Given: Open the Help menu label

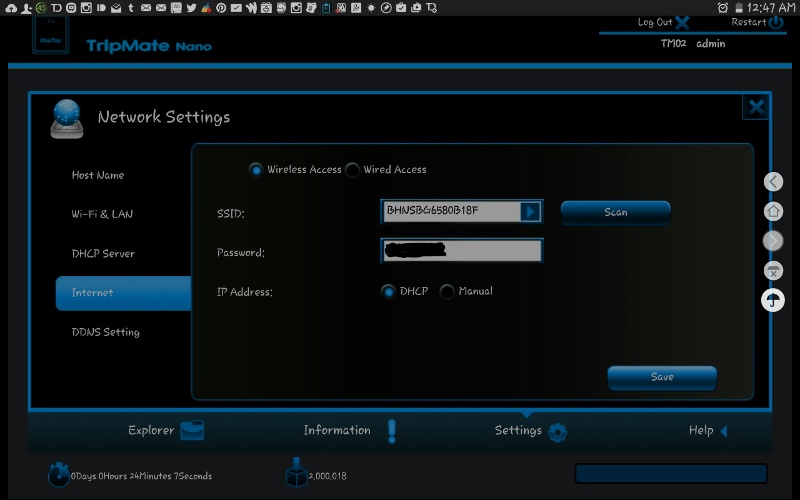Looking at the screenshot, I should point(701,431).
